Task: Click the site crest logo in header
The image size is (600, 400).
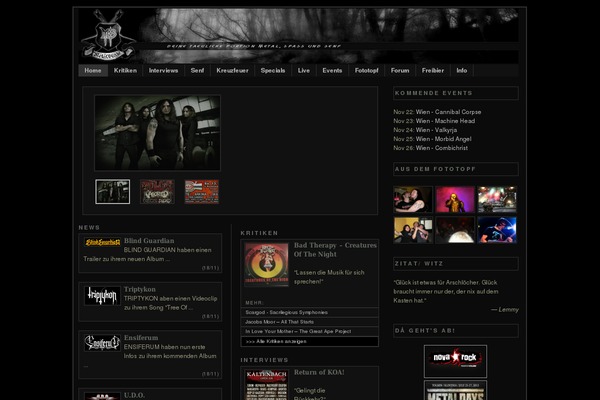Action: coord(108,36)
